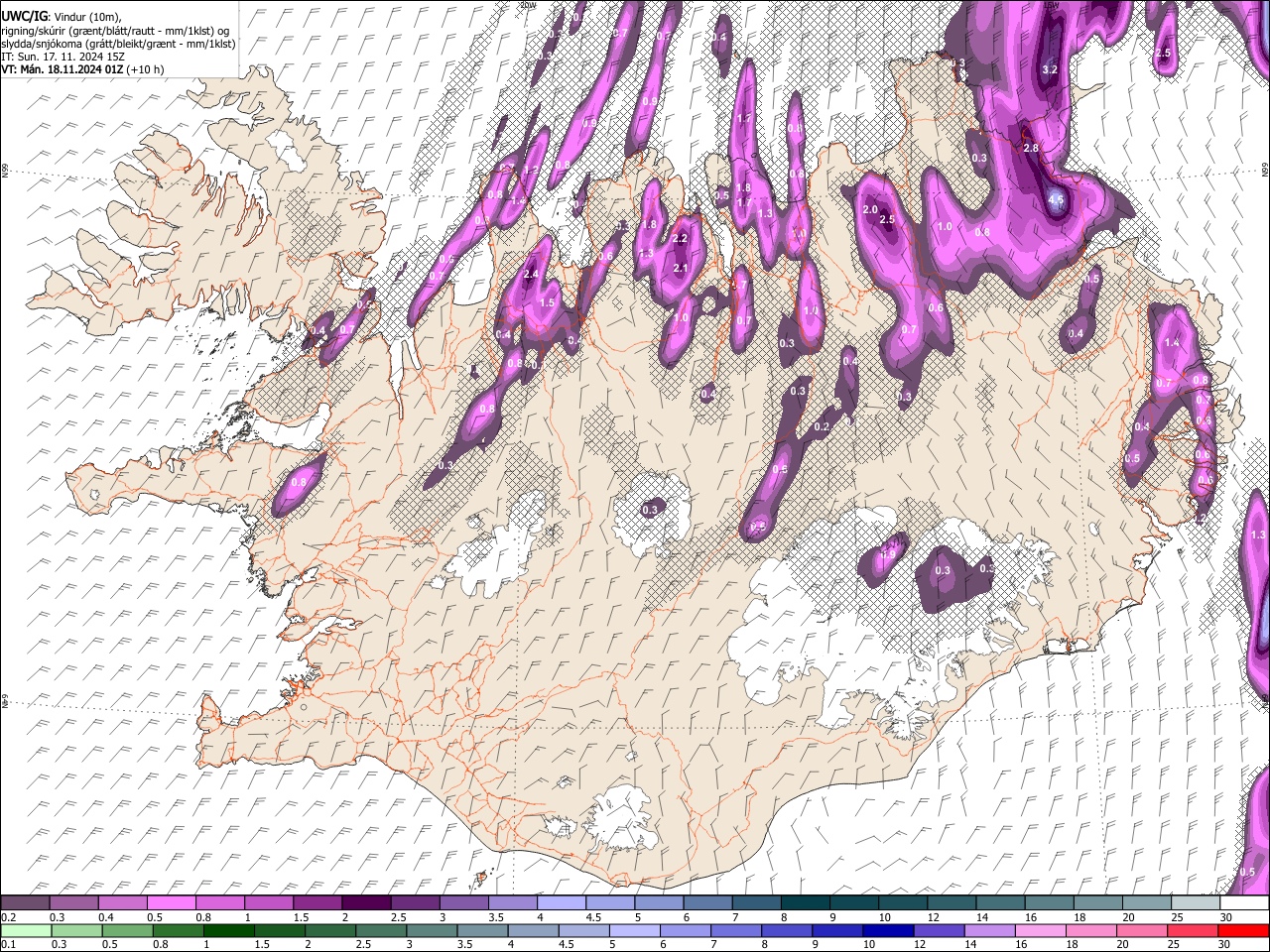
Task: Click the dark teal swatch between 8 and 9
Action: pyautogui.click(x=805, y=903)
